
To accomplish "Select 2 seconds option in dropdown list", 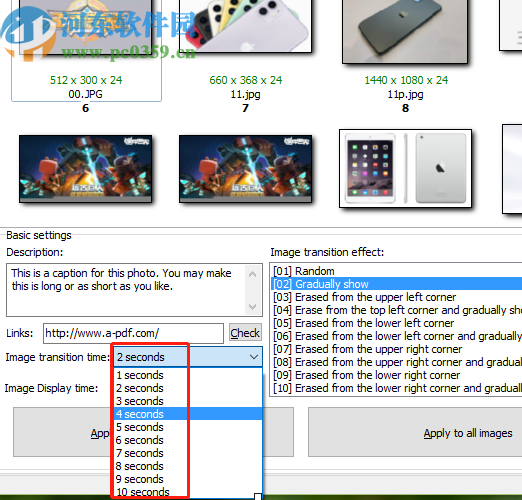I will tap(188, 388).
